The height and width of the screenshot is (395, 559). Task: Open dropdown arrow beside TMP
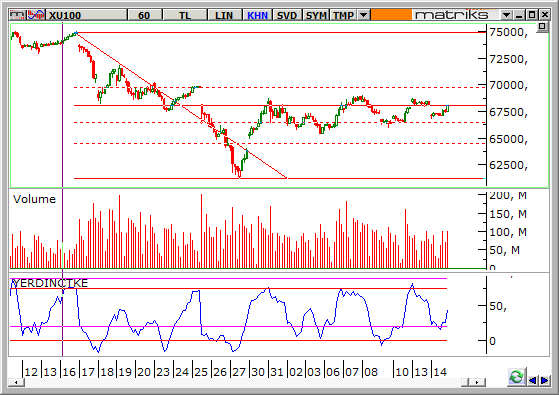tap(363, 15)
